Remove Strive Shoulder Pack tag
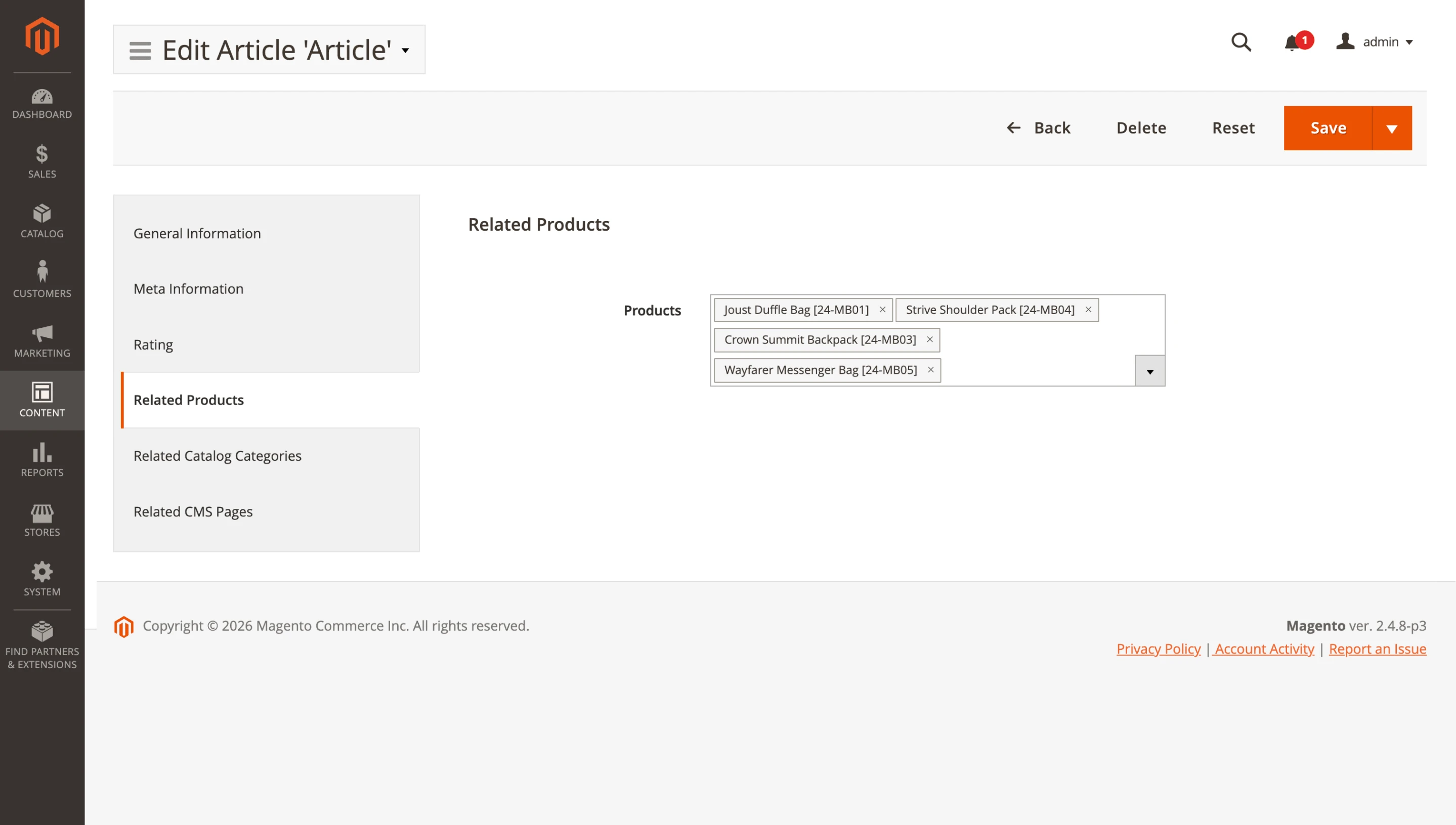Screen dimensions: 1456x825 pyautogui.click(x=1088, y=310)
